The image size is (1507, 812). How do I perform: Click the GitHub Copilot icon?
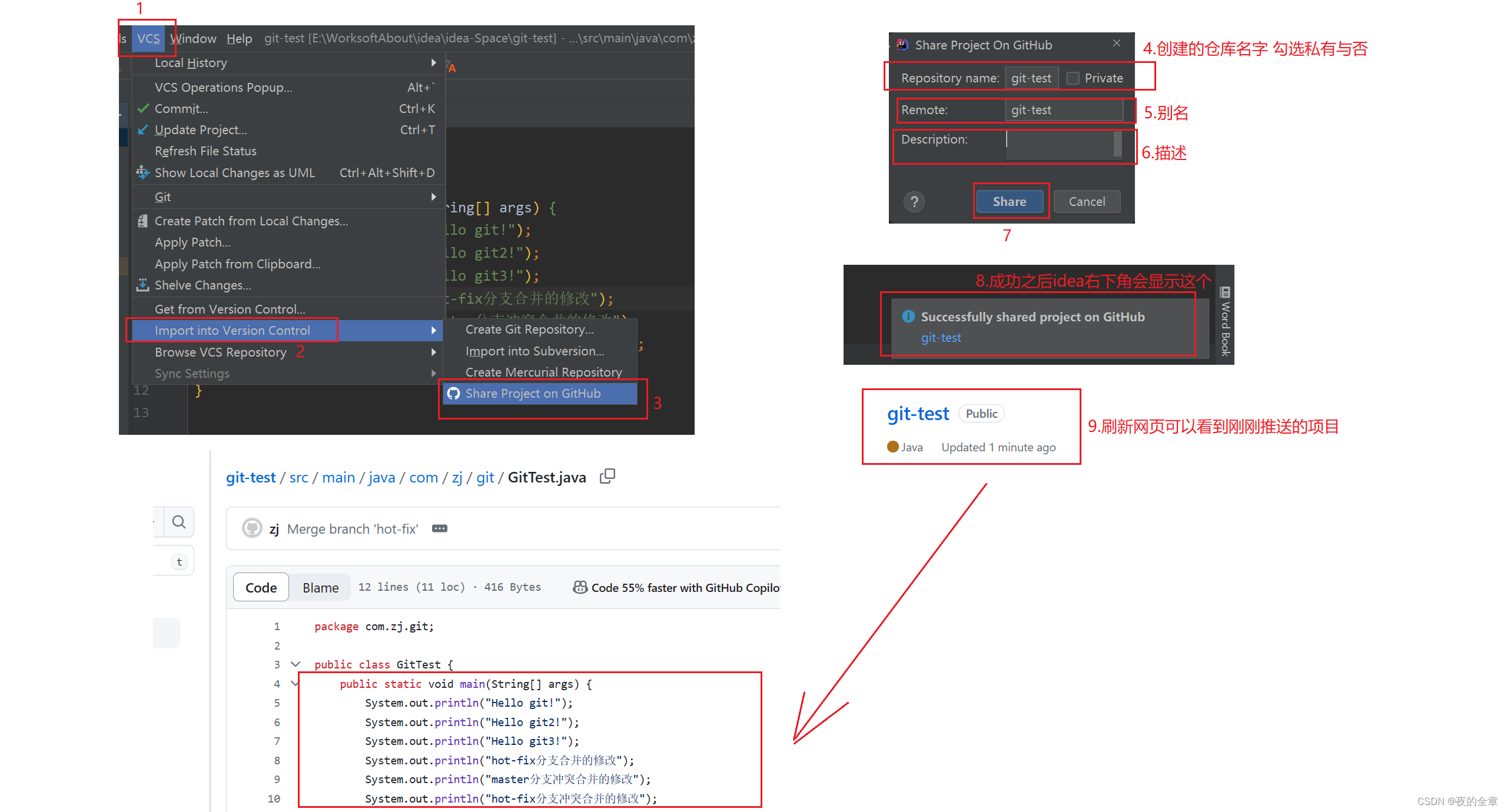coord(580,587)
